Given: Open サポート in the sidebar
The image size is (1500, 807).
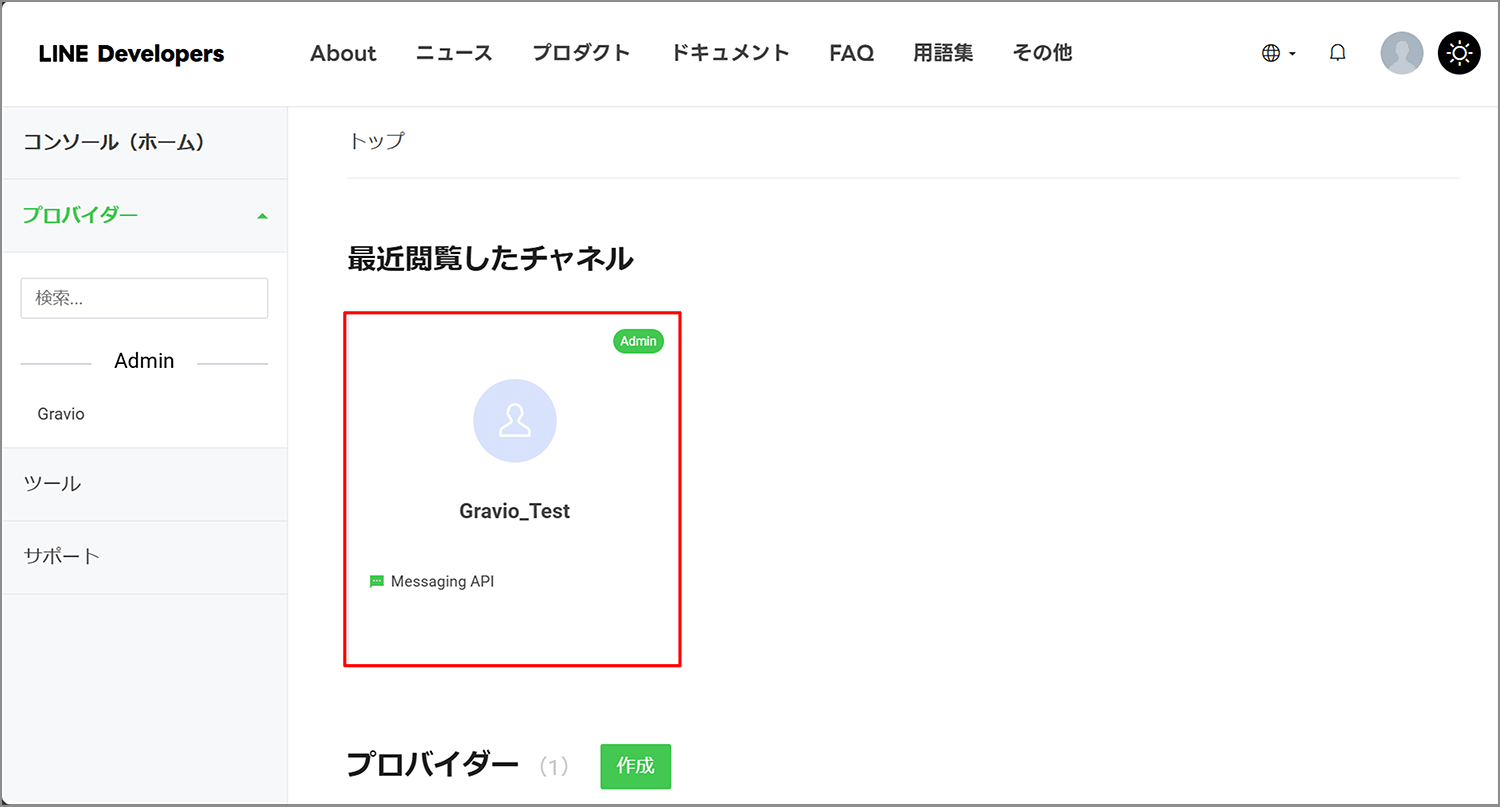Looking at the screenshot, I should point(144,557).
